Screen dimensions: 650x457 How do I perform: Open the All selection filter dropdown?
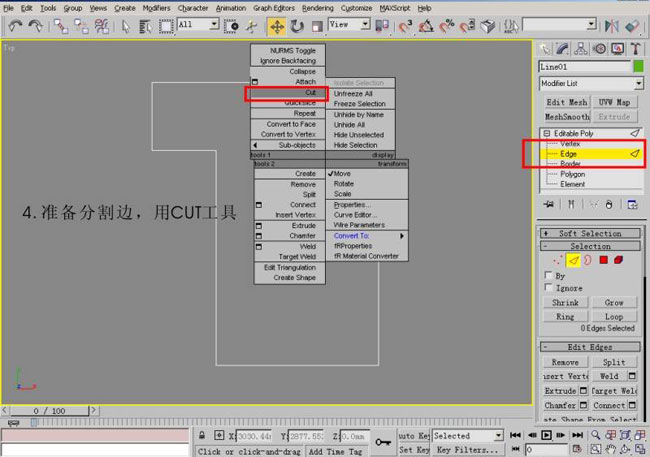coord(214,24)
